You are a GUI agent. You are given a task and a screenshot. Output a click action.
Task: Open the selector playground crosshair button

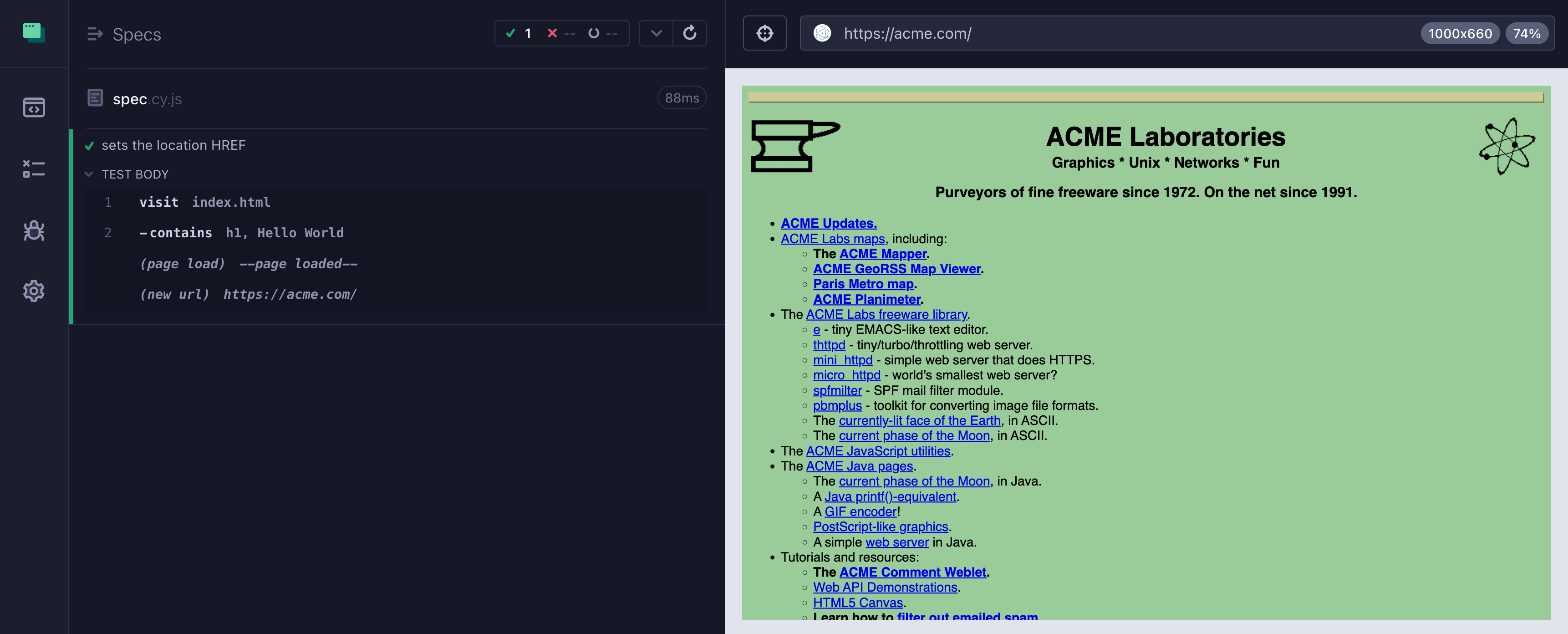[764, 33]
